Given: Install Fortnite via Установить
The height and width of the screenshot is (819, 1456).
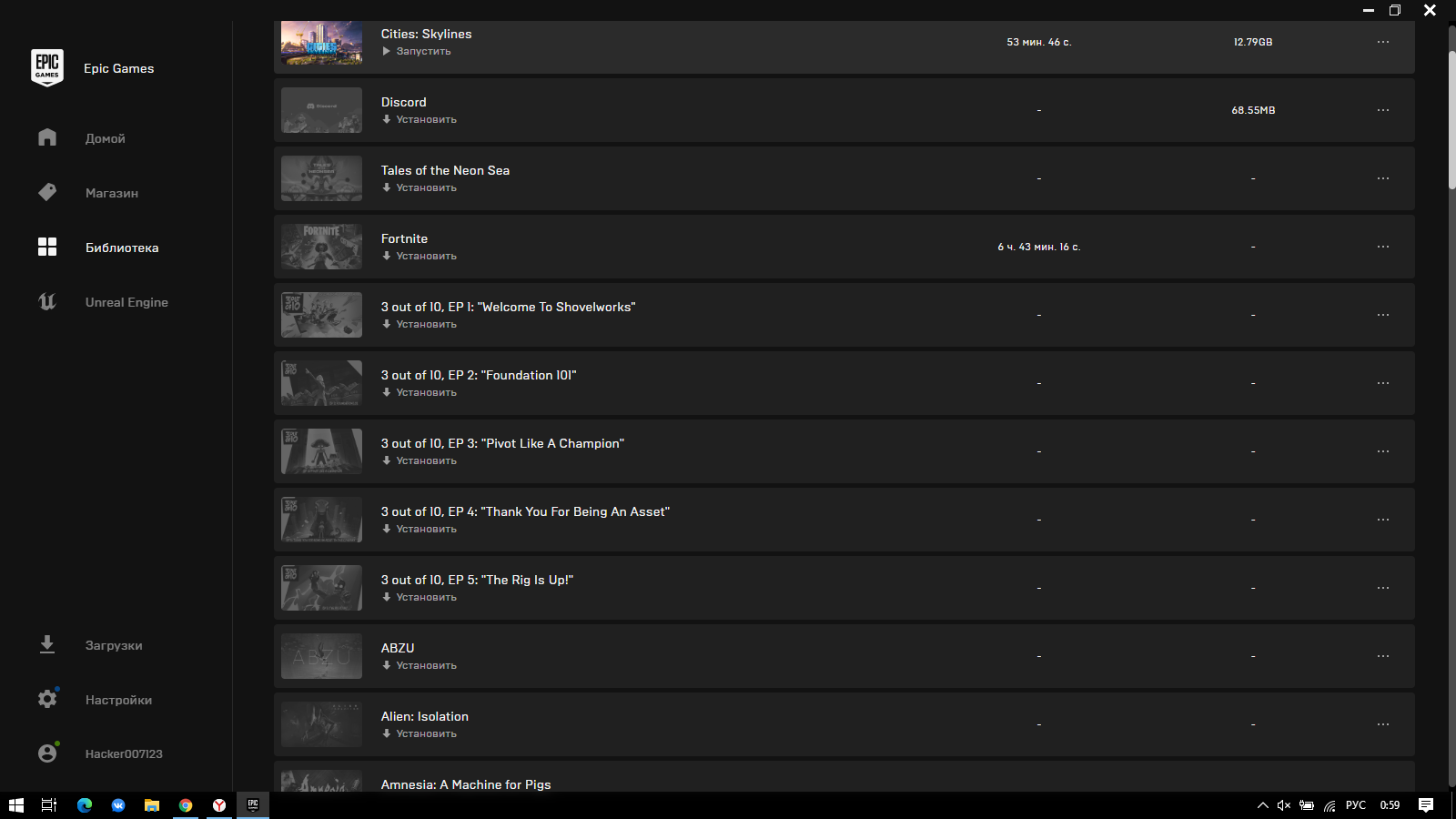Looking at the screenshot, I should (x=420, y=256).
